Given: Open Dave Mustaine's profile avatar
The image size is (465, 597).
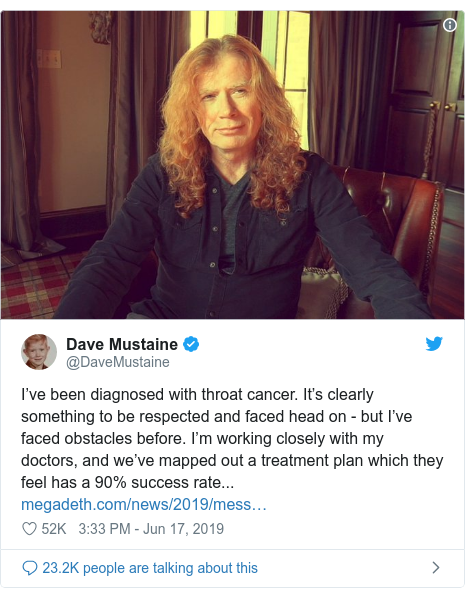Looking at the screenshot, I should (x=39, y=352).
